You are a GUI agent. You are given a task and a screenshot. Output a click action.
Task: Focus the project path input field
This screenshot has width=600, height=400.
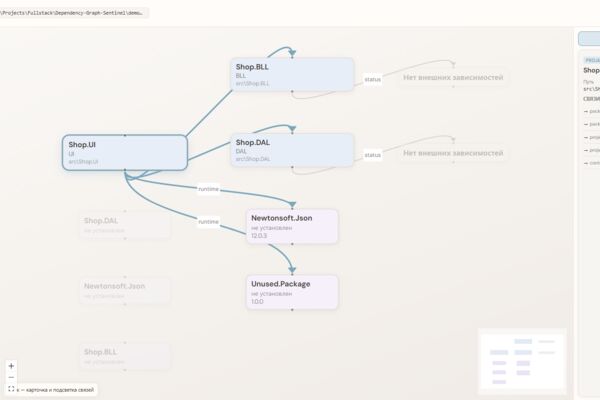point(73,13)
